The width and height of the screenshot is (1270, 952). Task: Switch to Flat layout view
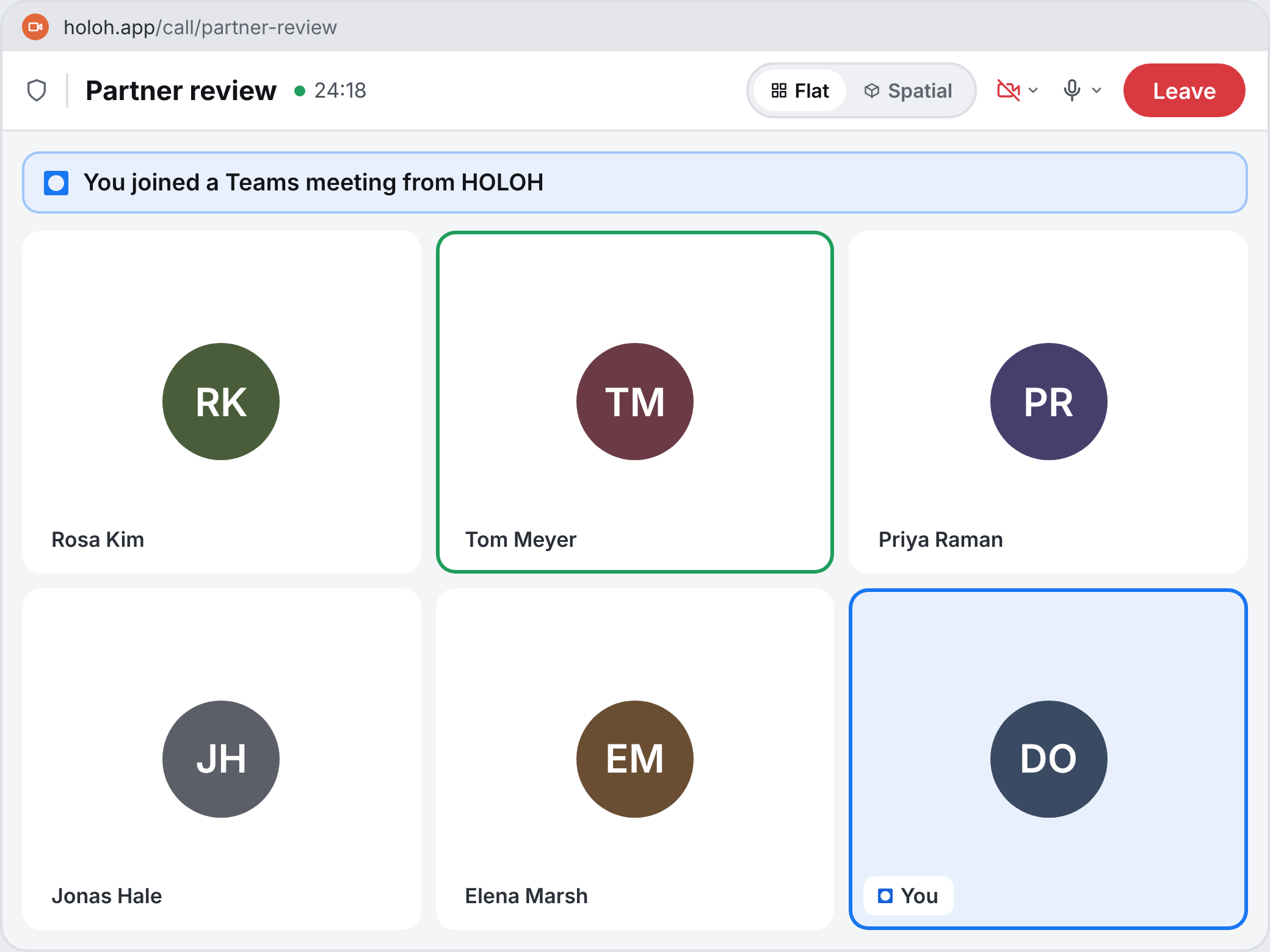[800, 90]
